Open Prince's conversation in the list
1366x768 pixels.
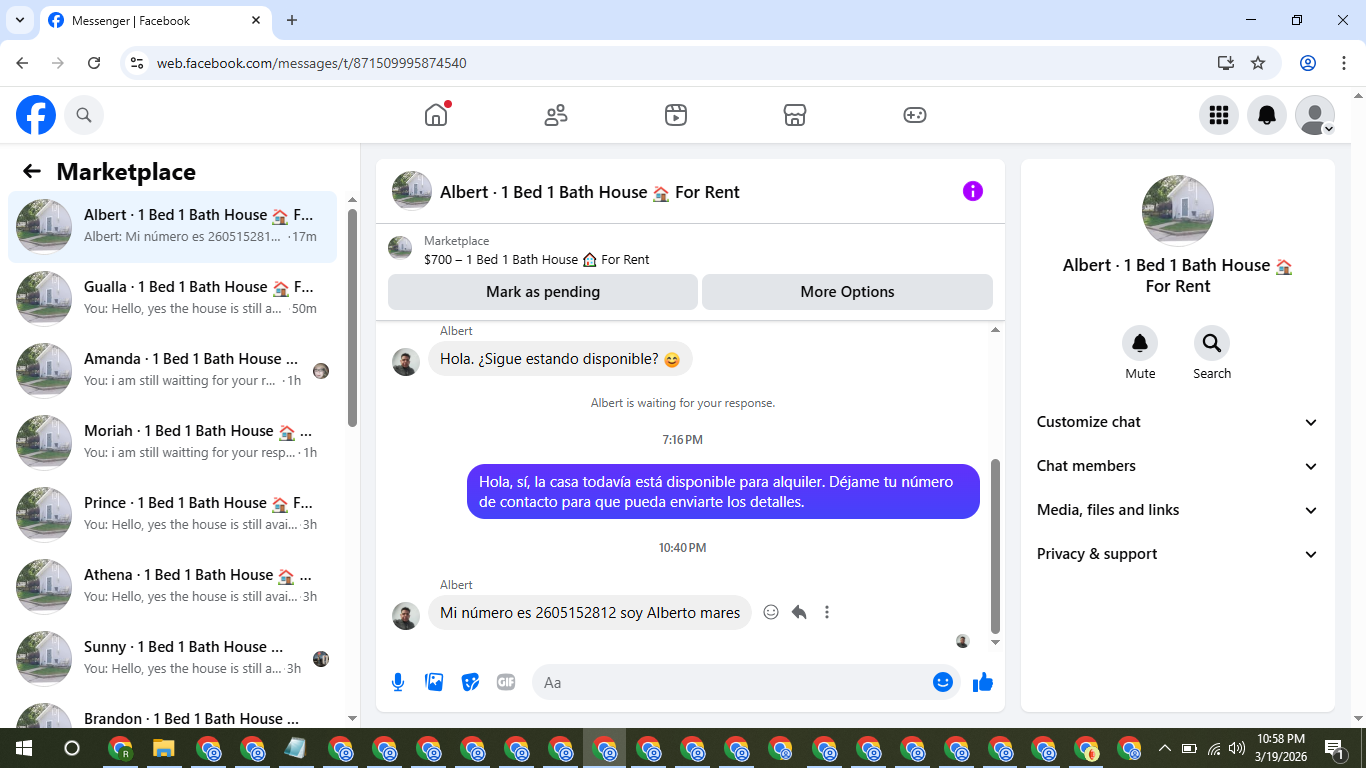coord(172,514)
